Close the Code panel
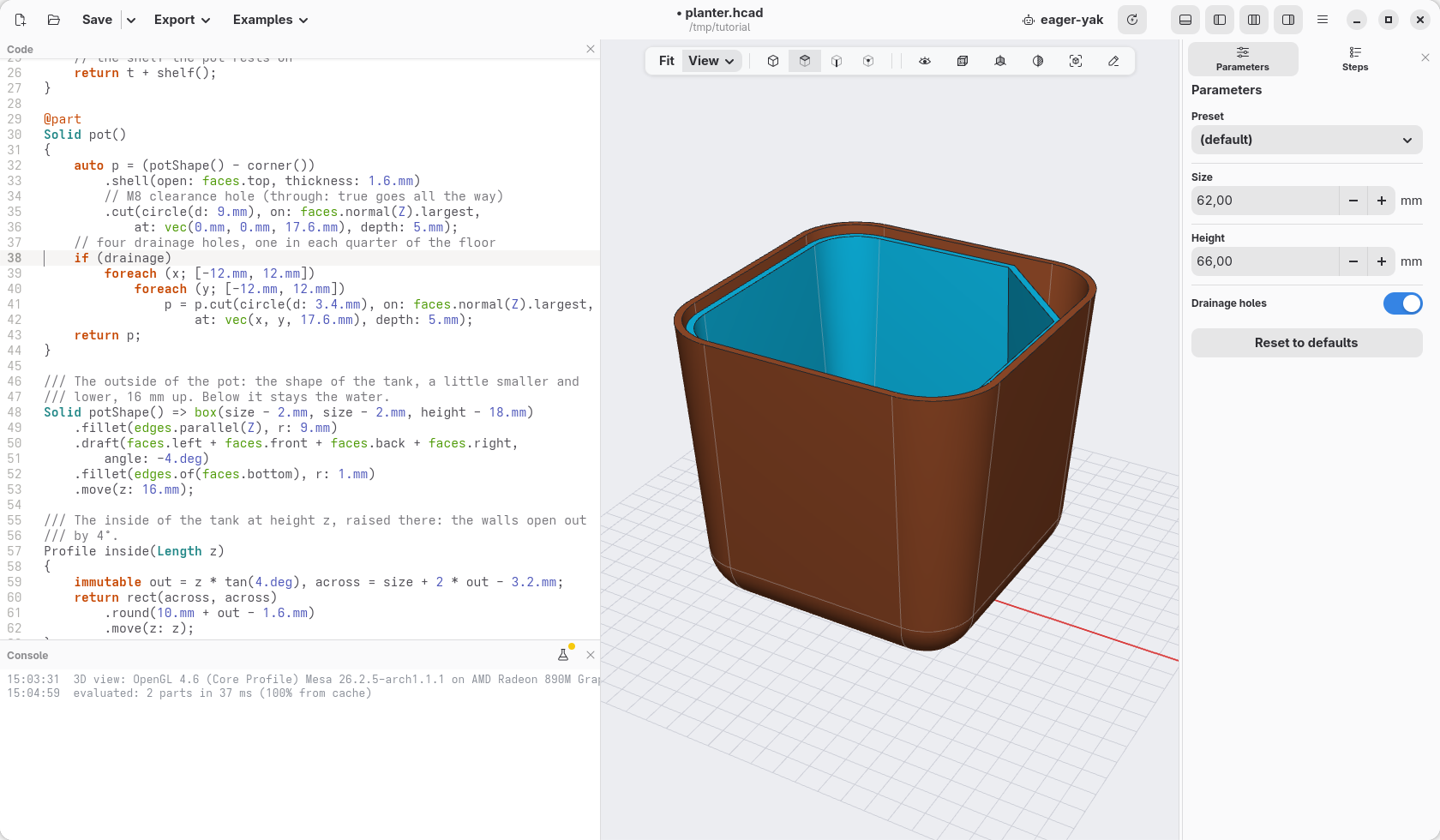Image resolution: width=1440 pixels, height=840 pixels. coord(591,49)
